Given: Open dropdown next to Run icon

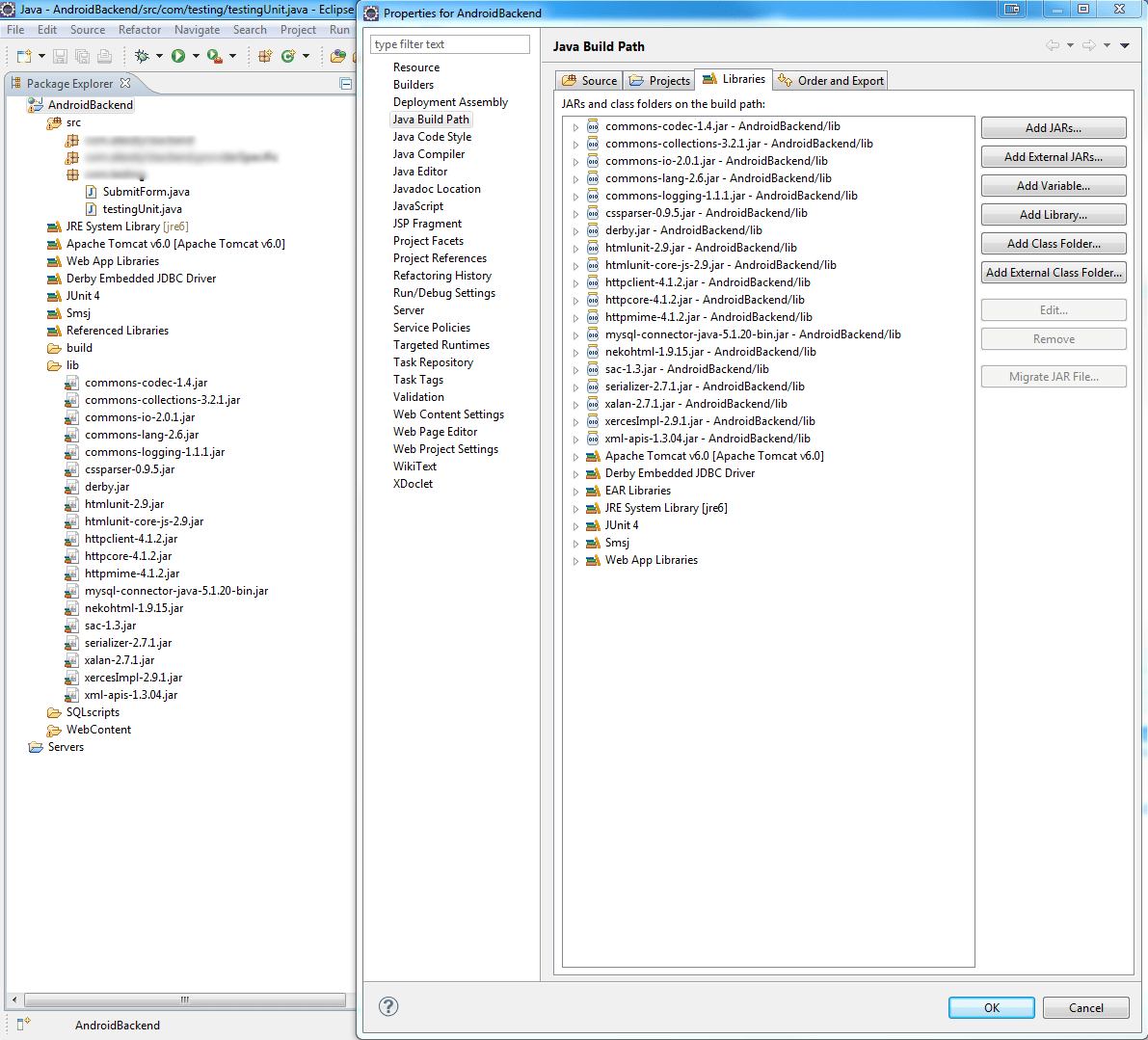Looking at the screenshot, I should (196, 56).
